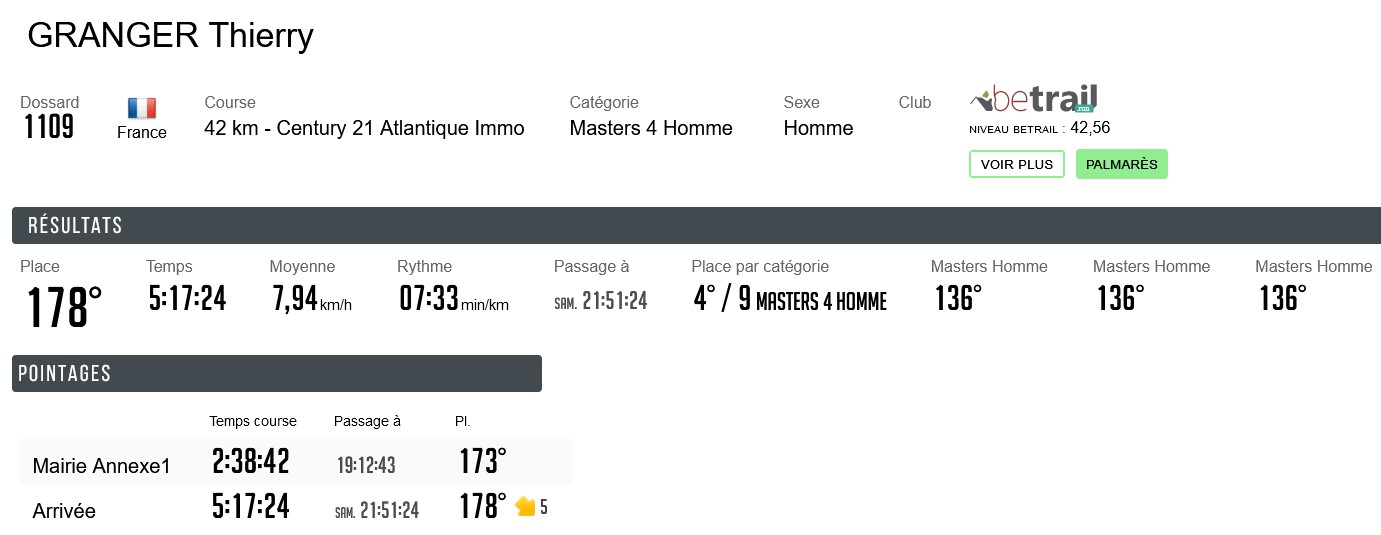This screenshot has height=535, width=1381.
Task: Select the Arrivée checkpoint label
Action: pos(64,511)
